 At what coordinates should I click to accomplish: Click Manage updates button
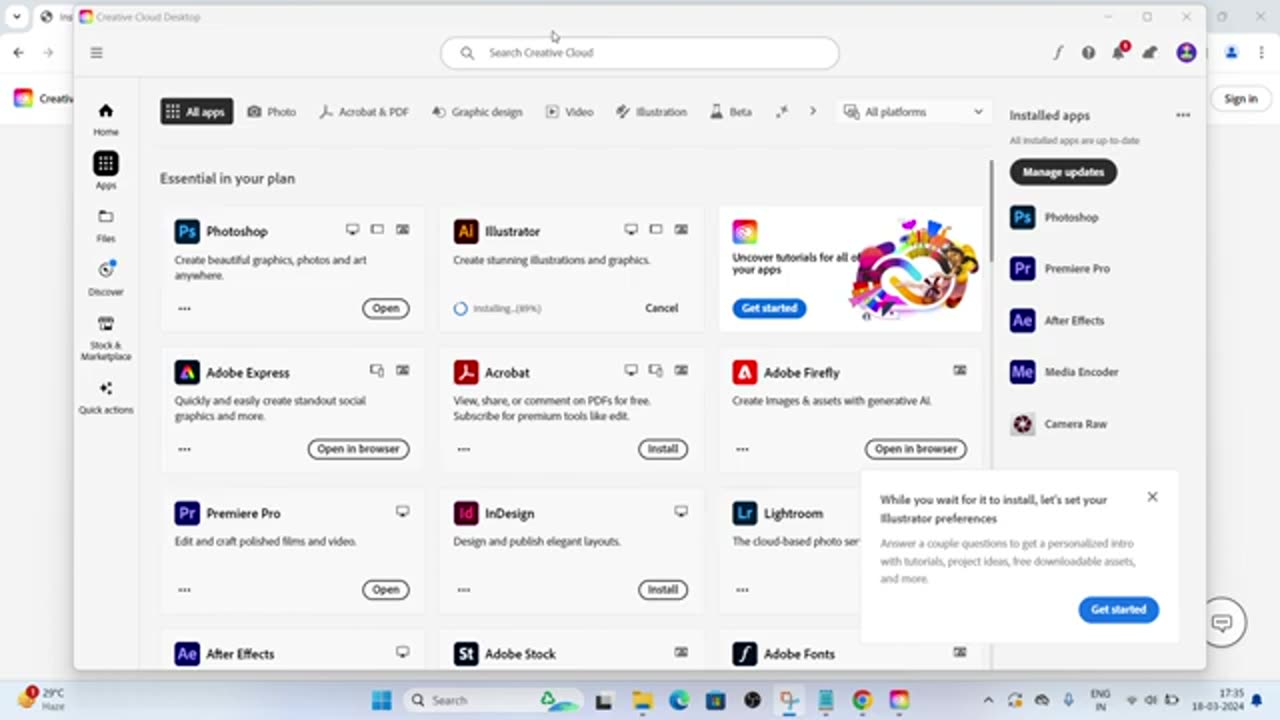click(x=1063, y=172)
